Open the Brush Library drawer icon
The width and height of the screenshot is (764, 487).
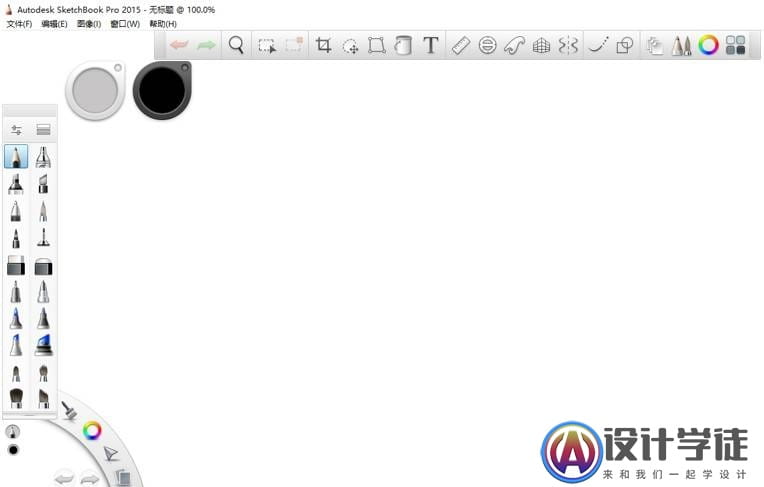coord(43,129)
